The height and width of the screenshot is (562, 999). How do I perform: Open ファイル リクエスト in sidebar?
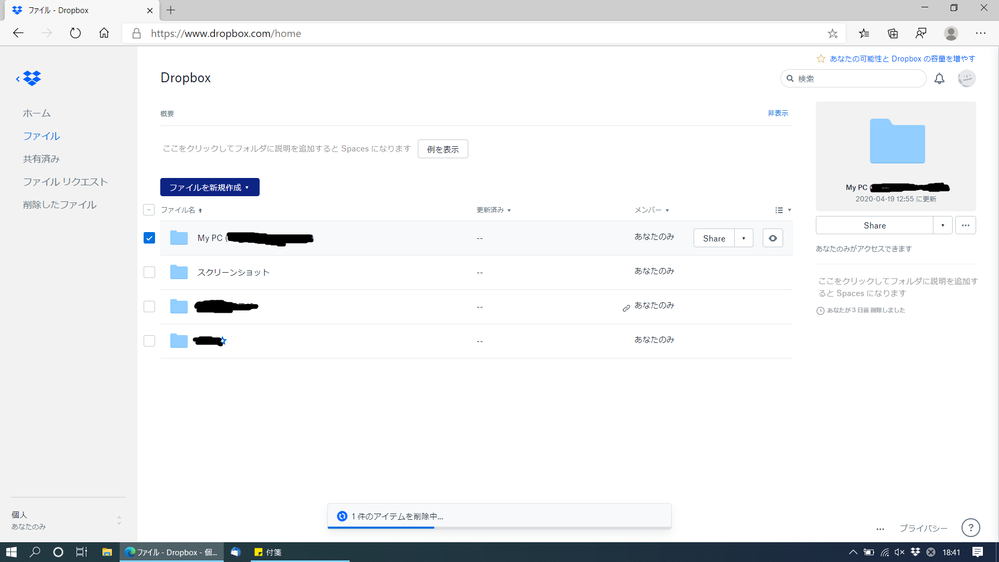(x=65, y=182)
